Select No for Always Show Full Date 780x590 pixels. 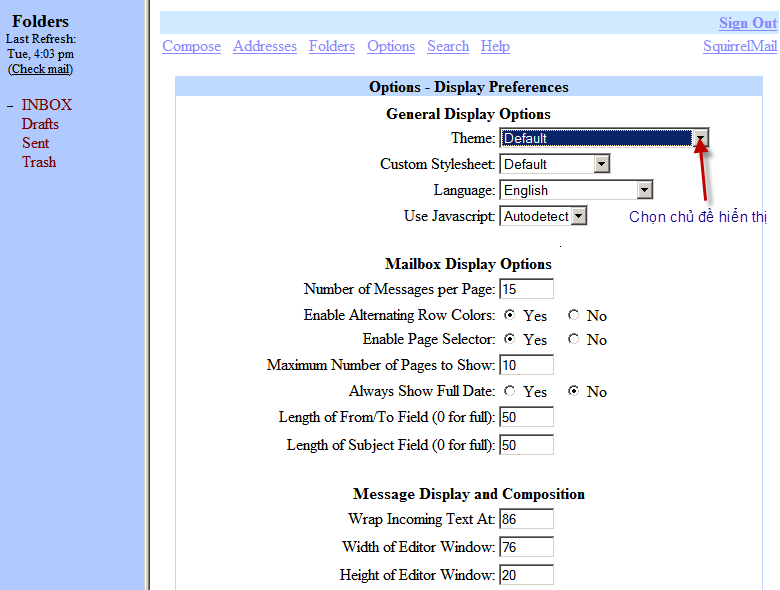[574, 391]
